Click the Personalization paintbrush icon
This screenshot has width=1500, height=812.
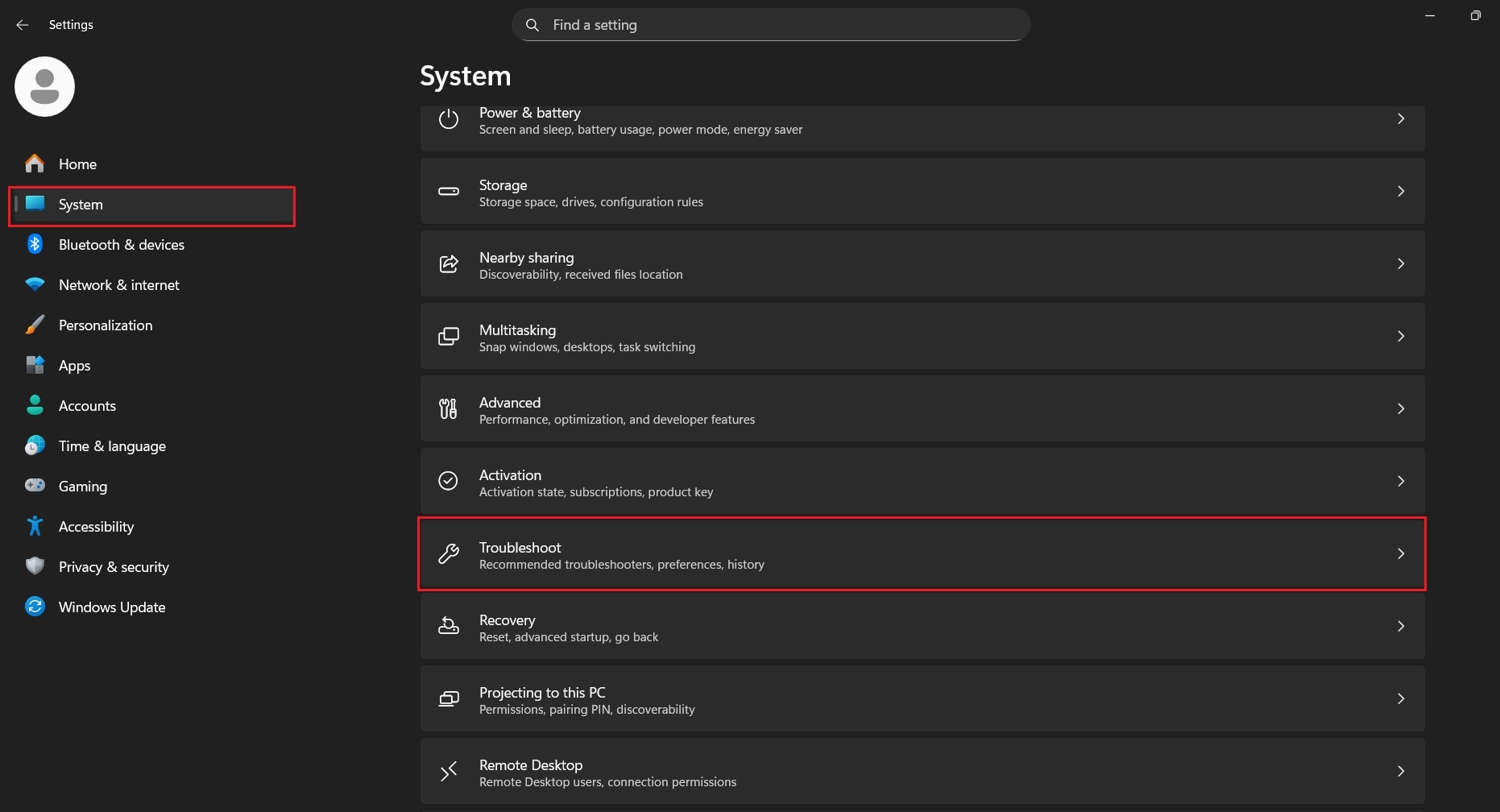point(35,325)
